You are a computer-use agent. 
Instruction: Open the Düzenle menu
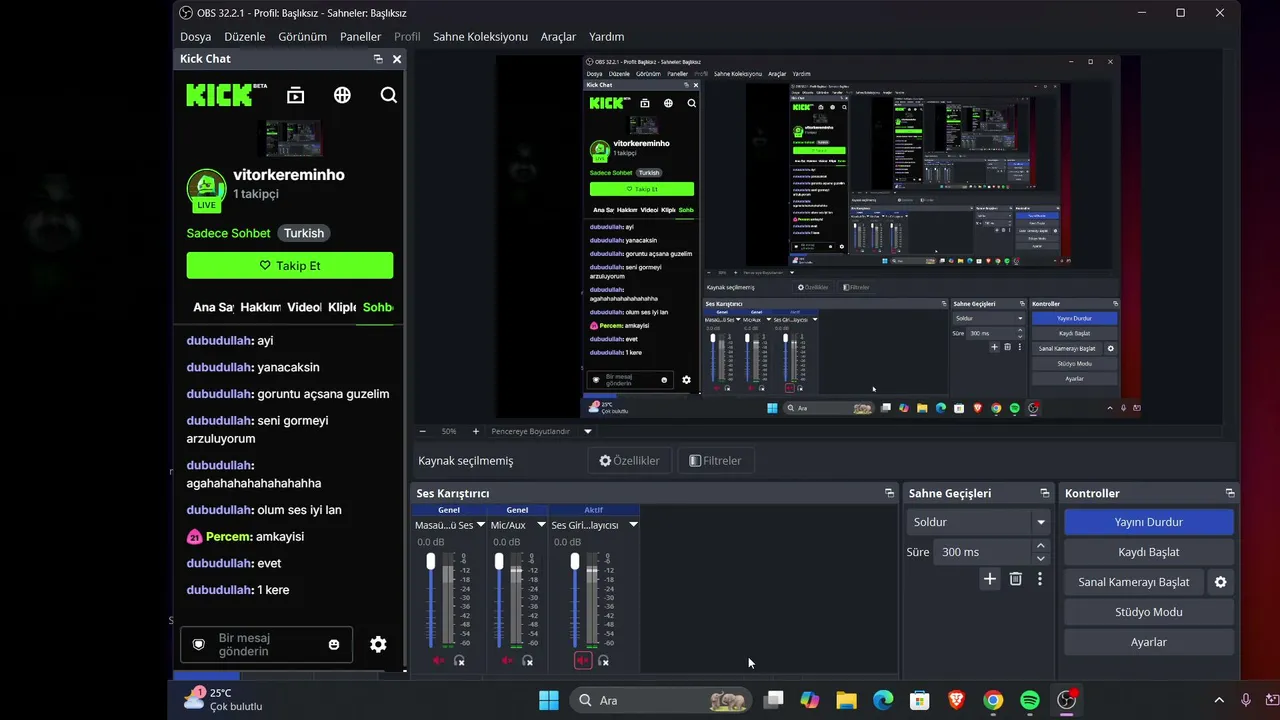tap(245, 37)
